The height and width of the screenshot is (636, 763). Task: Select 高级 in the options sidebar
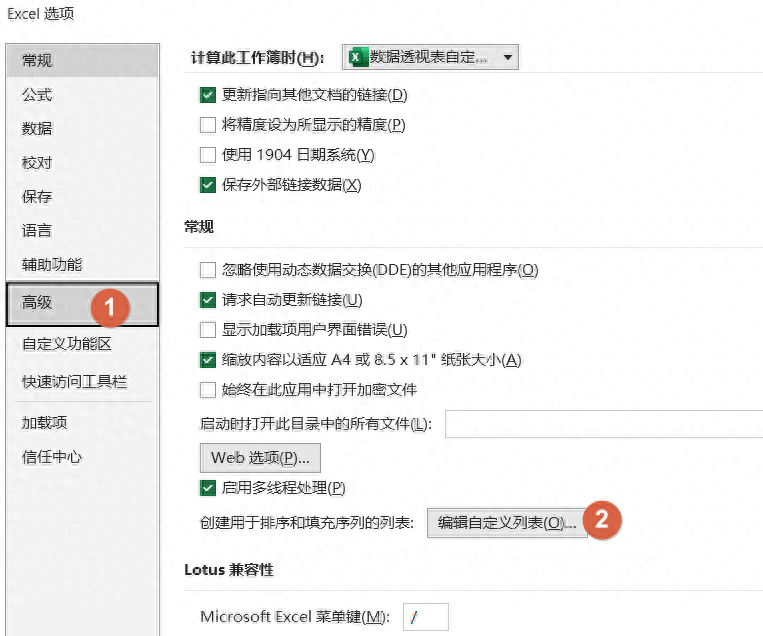tap(37, 303)
